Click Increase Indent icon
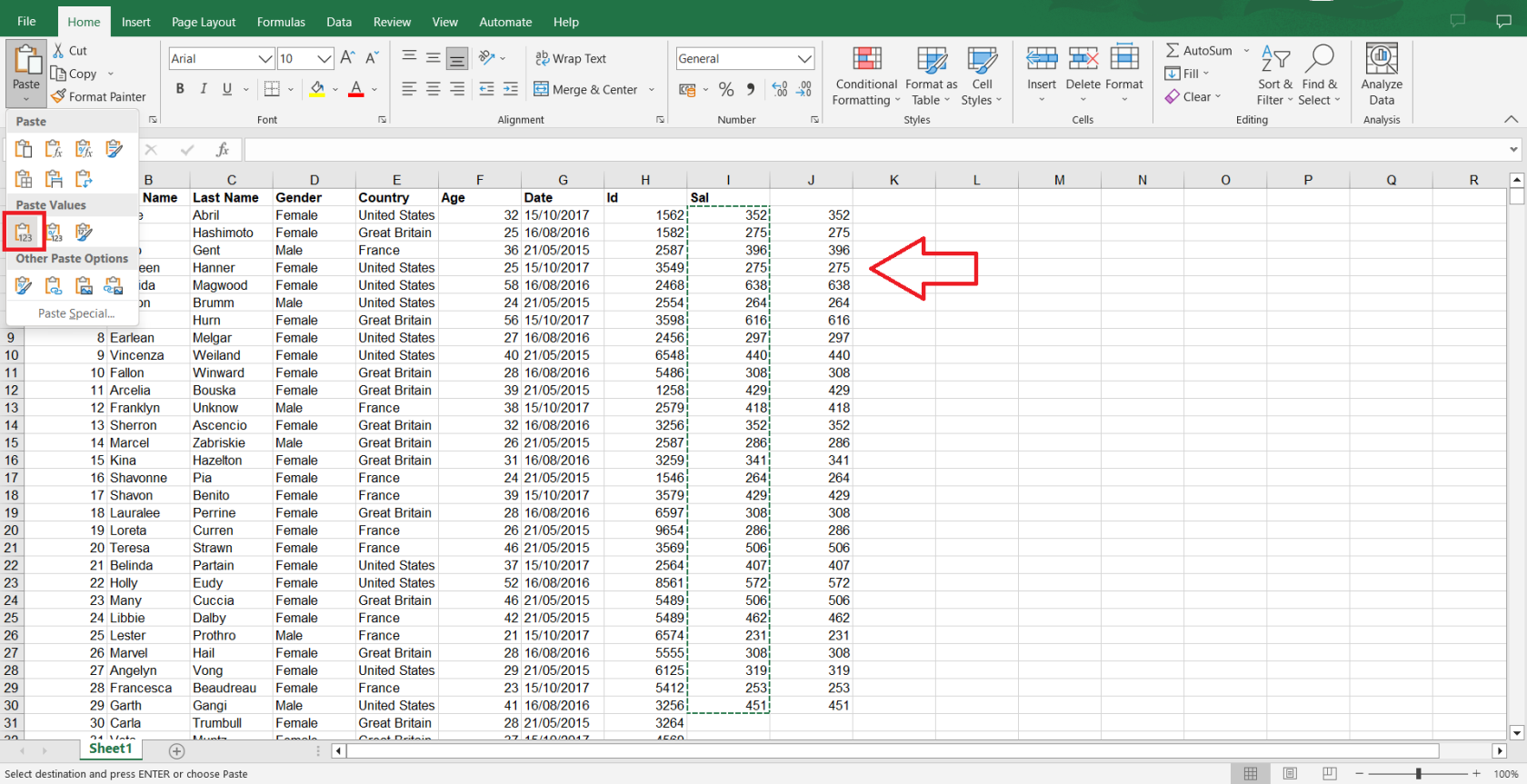 (511, 89)
